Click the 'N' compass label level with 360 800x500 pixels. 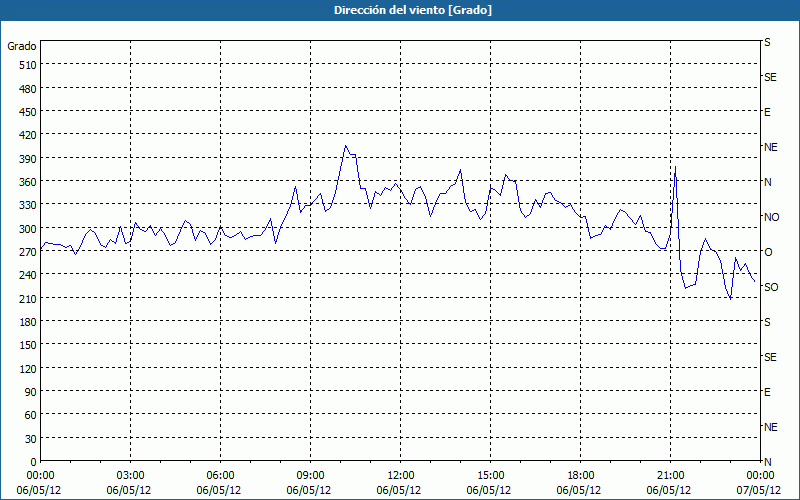pyautogui.click(x=768, y=182)
